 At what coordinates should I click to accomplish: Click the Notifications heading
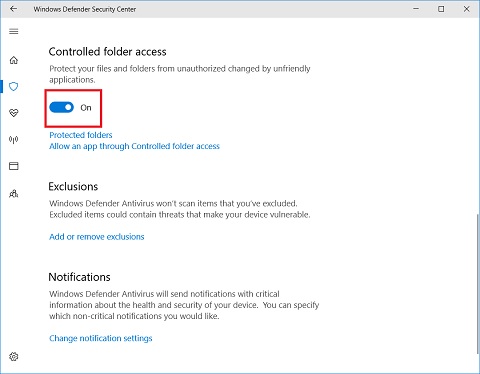[79, 277]
